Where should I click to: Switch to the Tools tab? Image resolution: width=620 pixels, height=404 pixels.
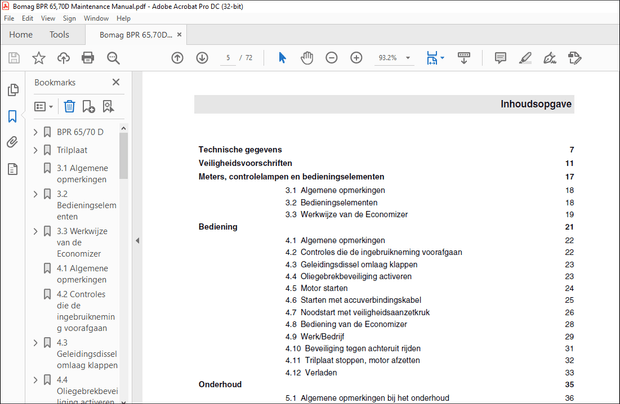59,35
